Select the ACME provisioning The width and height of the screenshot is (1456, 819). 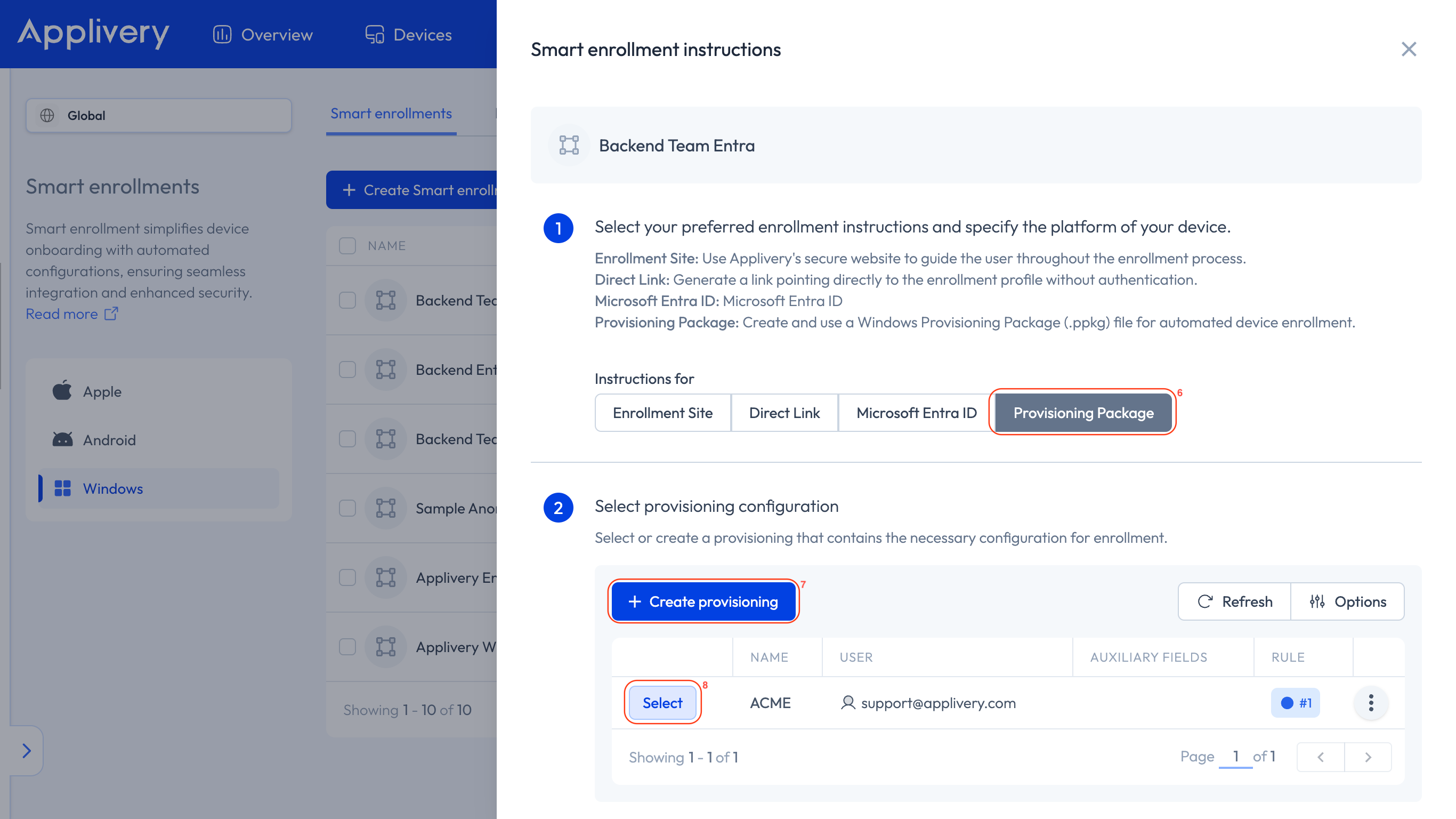click(x=662, y=703)
